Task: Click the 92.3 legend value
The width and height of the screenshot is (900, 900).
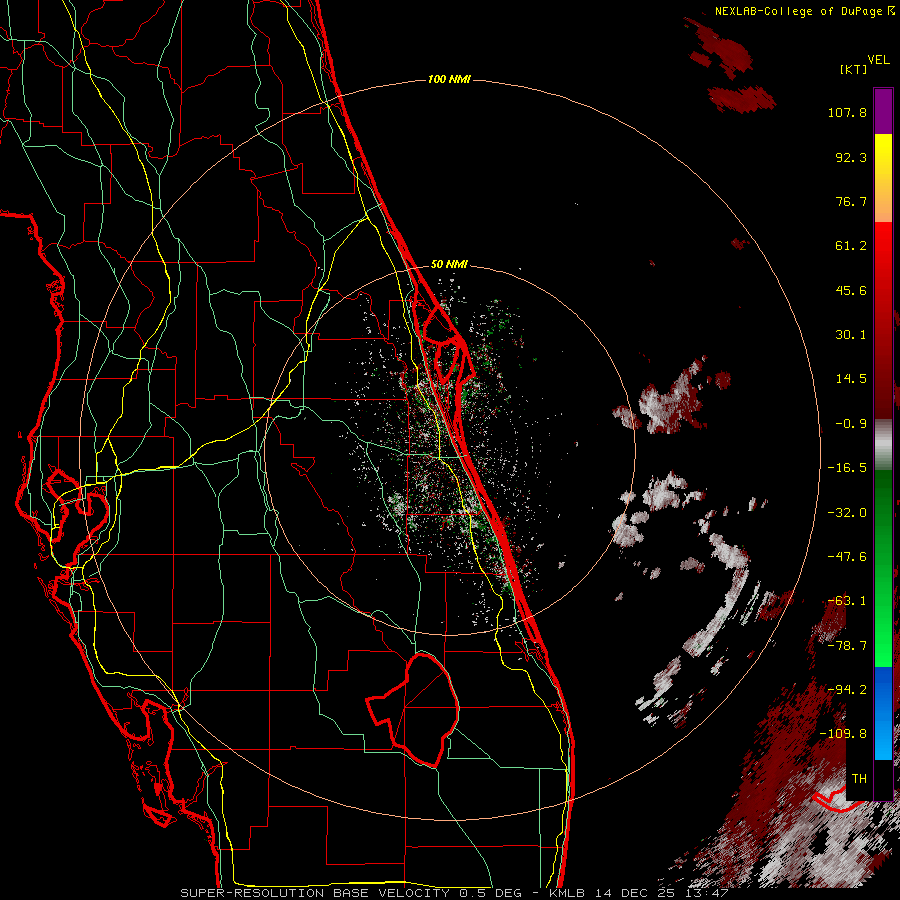Action: pos(851,157)
